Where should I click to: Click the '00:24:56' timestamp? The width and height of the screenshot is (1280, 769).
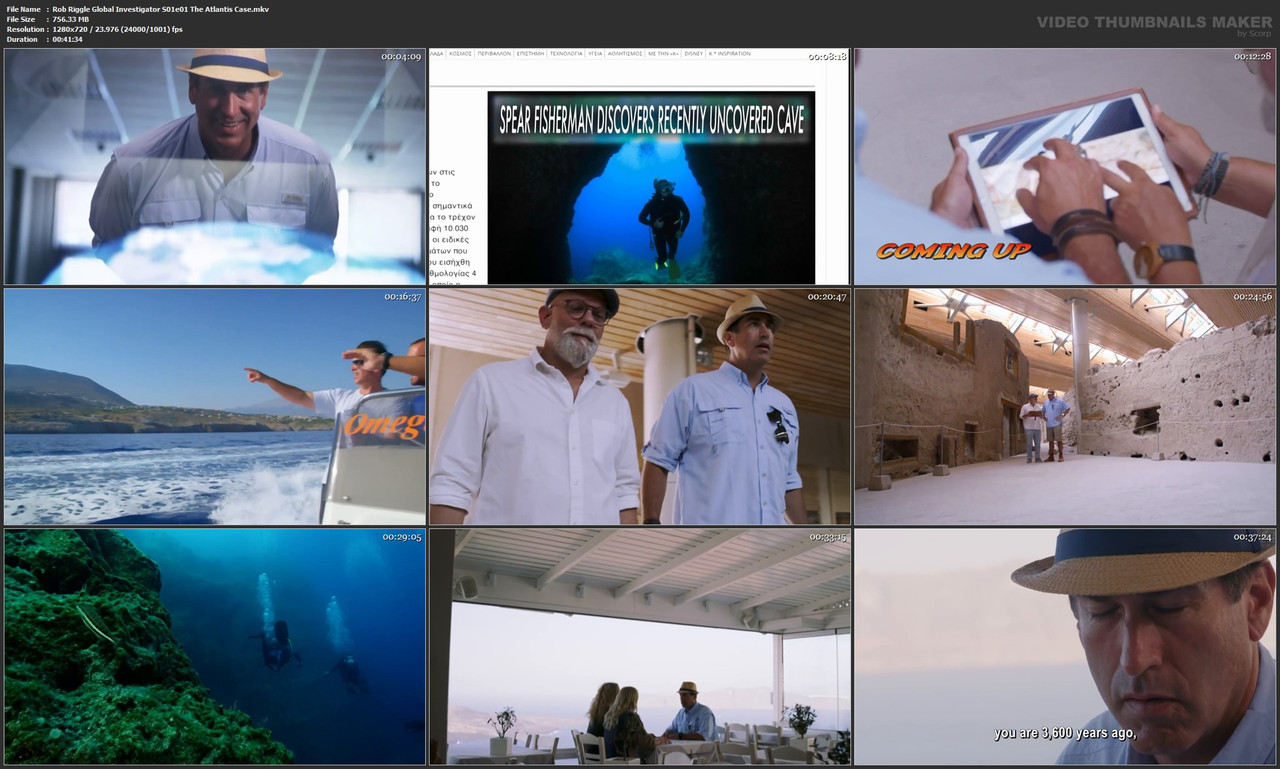[1252, 297]
